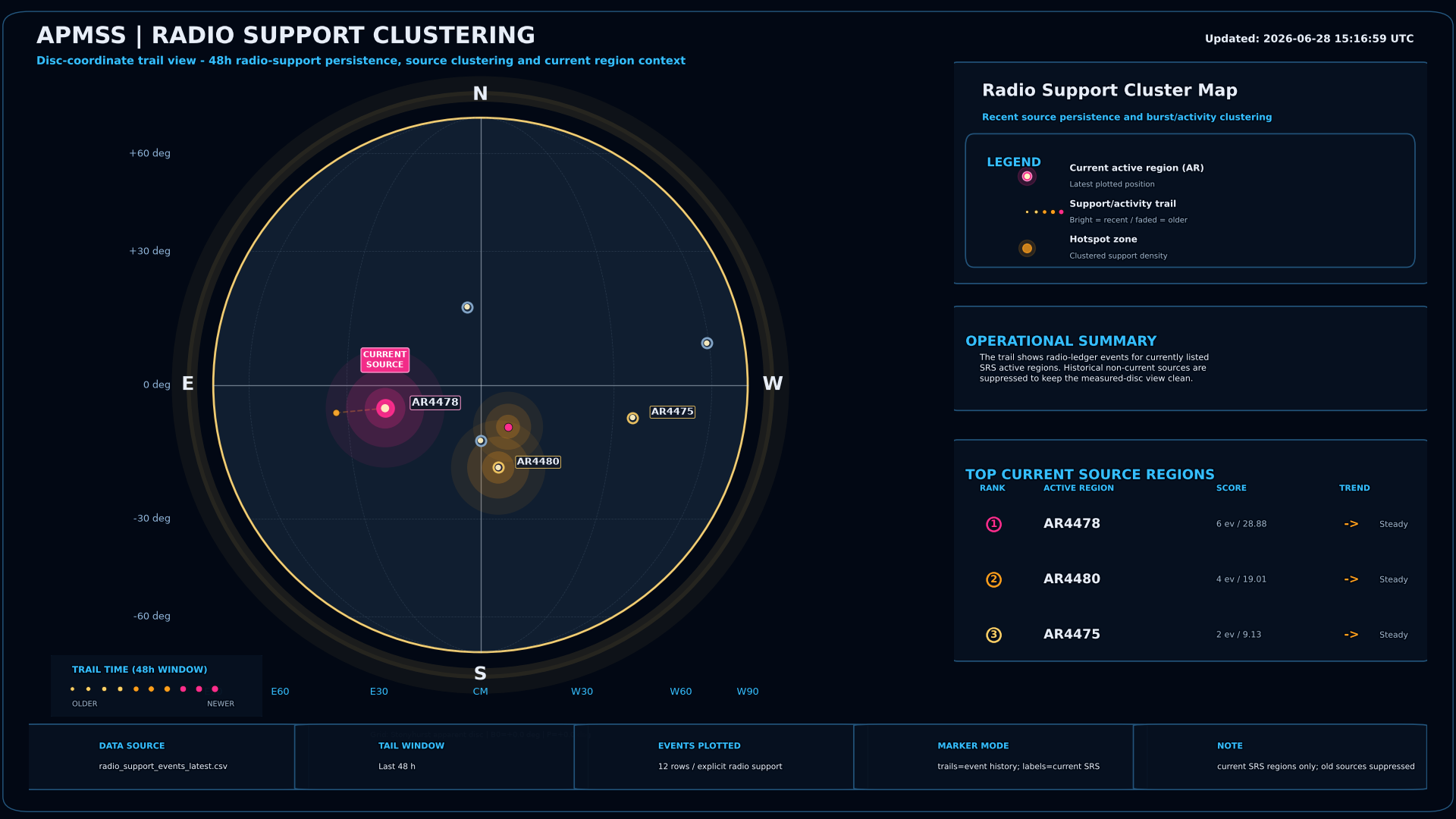Click the SCORE column header
This screenshot has width=1456, height=819.
1231,488
